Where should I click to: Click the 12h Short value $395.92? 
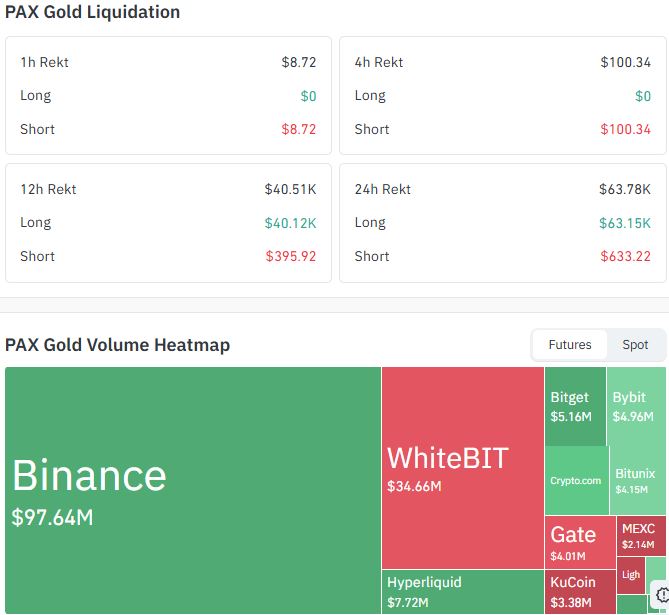tap(291, 256)
